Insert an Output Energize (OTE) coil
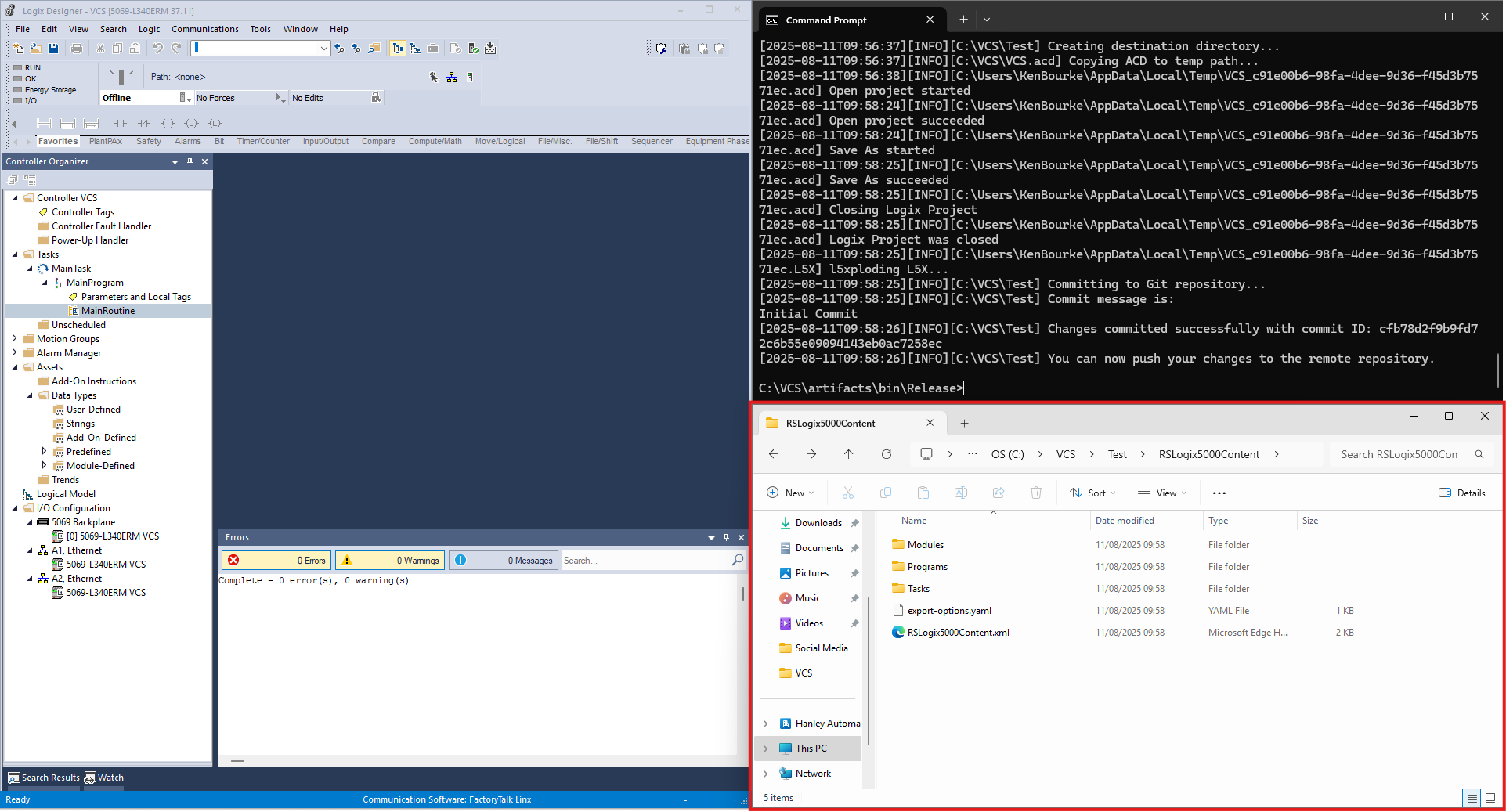Viewport: 1506px width, 812px height. (x=168, y=123)
